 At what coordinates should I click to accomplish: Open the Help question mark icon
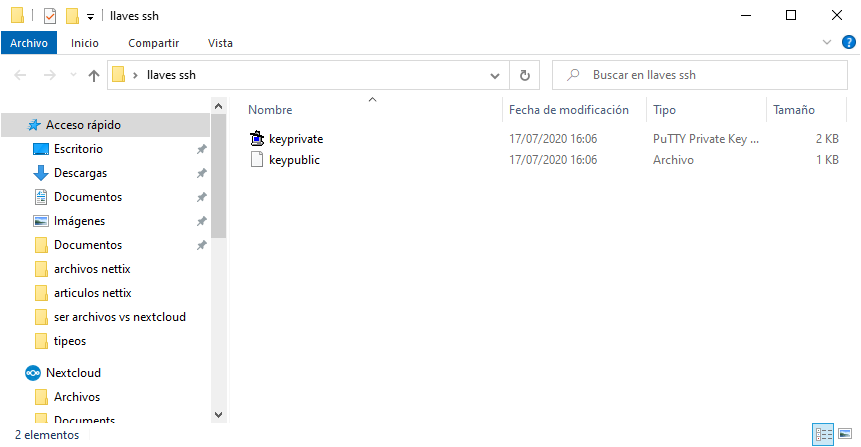(848, 42)
